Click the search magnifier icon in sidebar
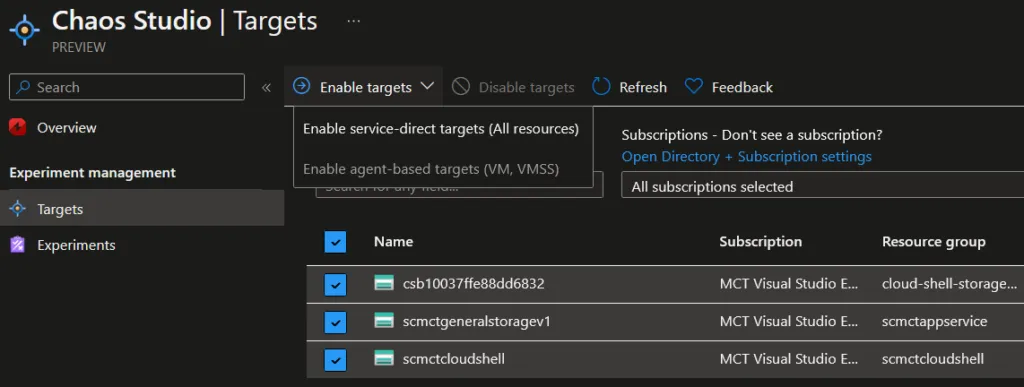Viewport: 1024px width, 387px height. tap(23, 87)
